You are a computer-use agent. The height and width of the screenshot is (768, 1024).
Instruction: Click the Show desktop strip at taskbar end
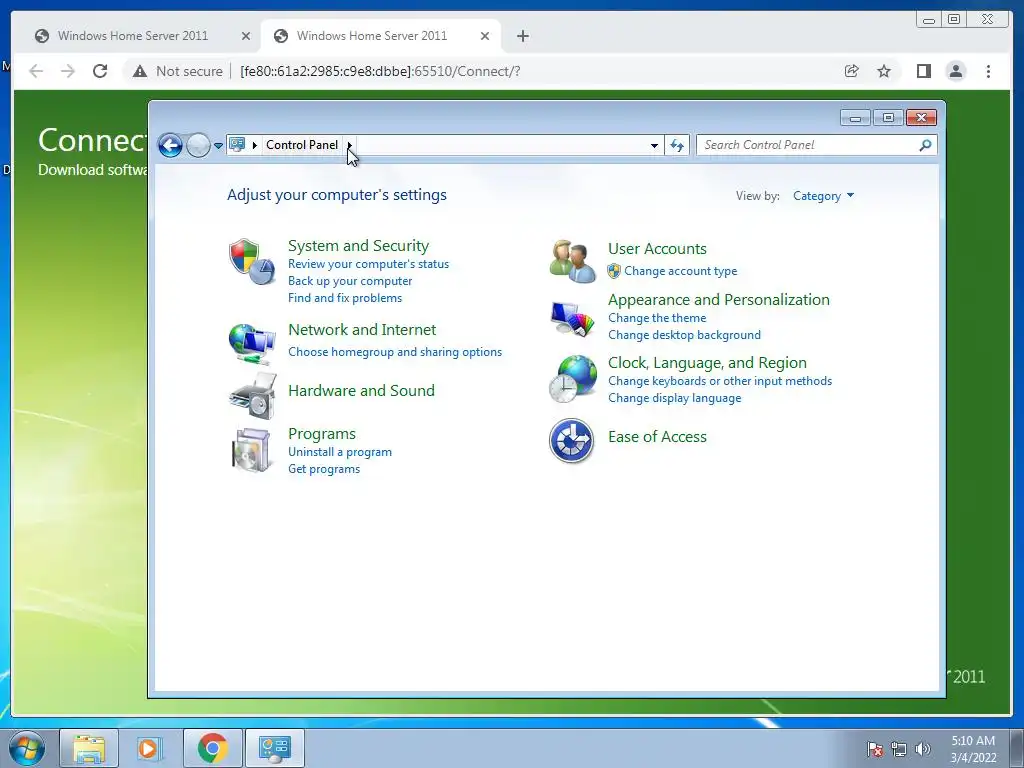(x=1017, y=748)
